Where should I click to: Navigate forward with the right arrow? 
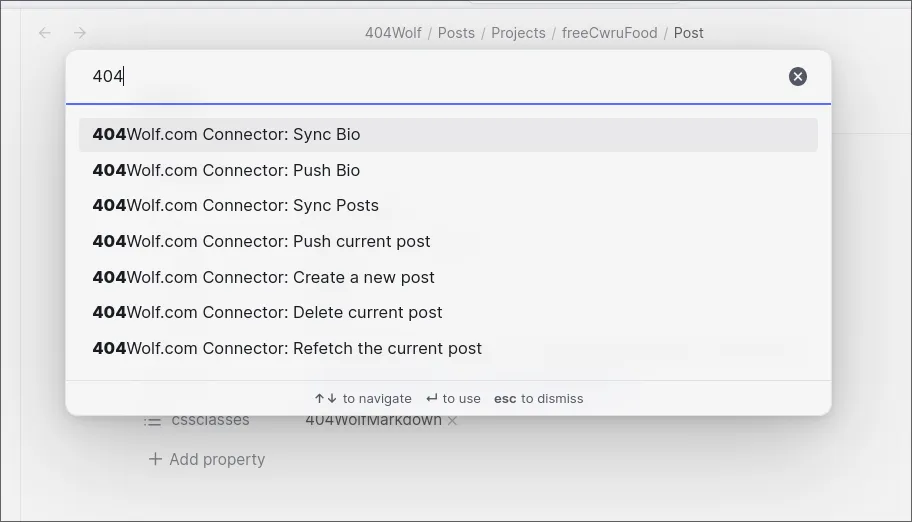coord(80,33)
